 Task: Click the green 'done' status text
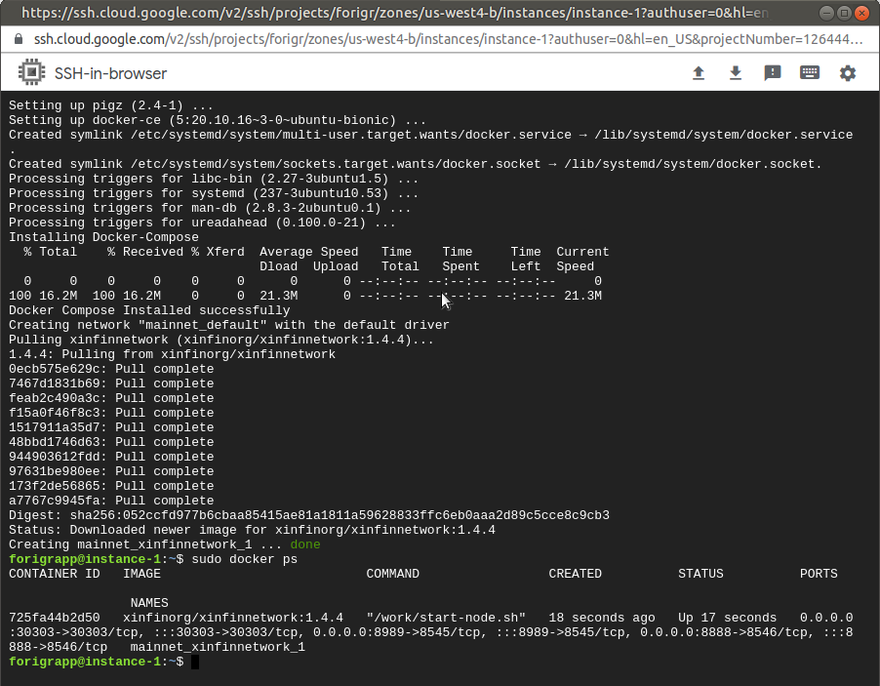coord(305,545)
